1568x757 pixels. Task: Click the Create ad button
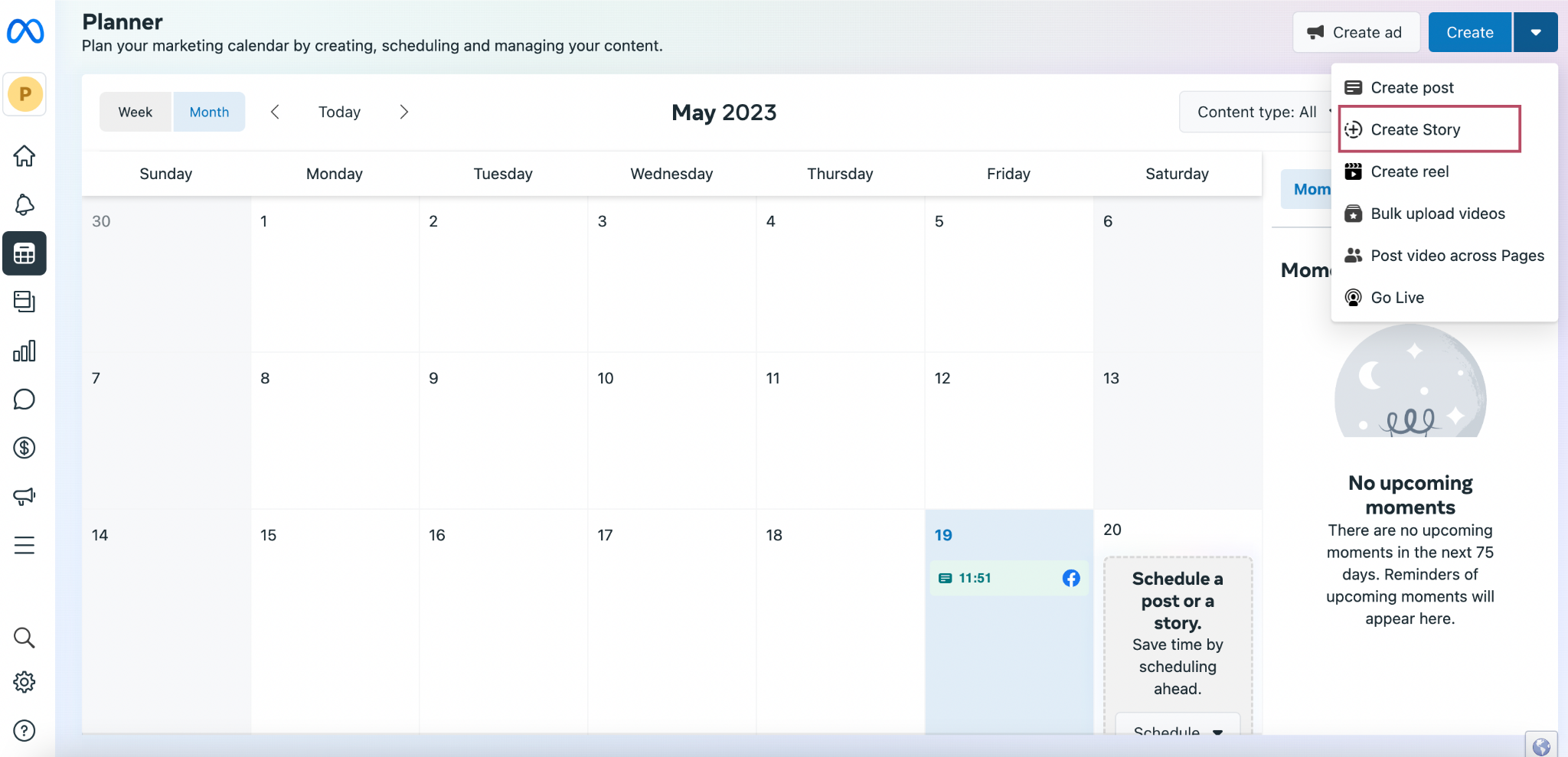click(x=1355, y=32)
